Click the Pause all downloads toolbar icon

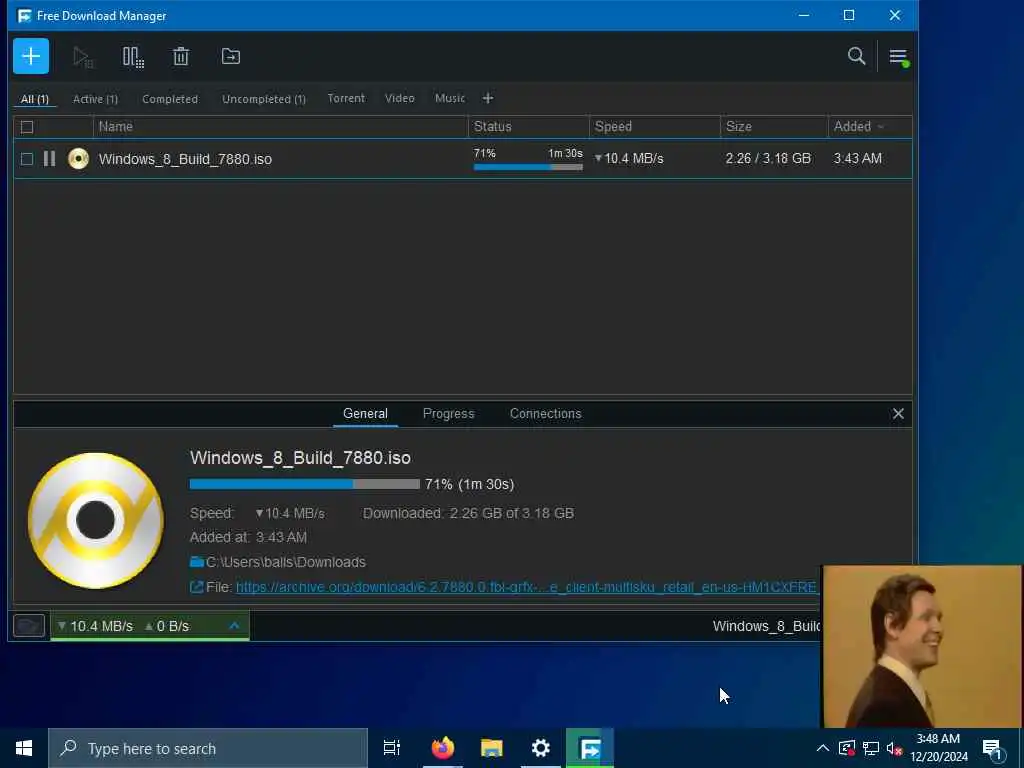tap(133, 57)
